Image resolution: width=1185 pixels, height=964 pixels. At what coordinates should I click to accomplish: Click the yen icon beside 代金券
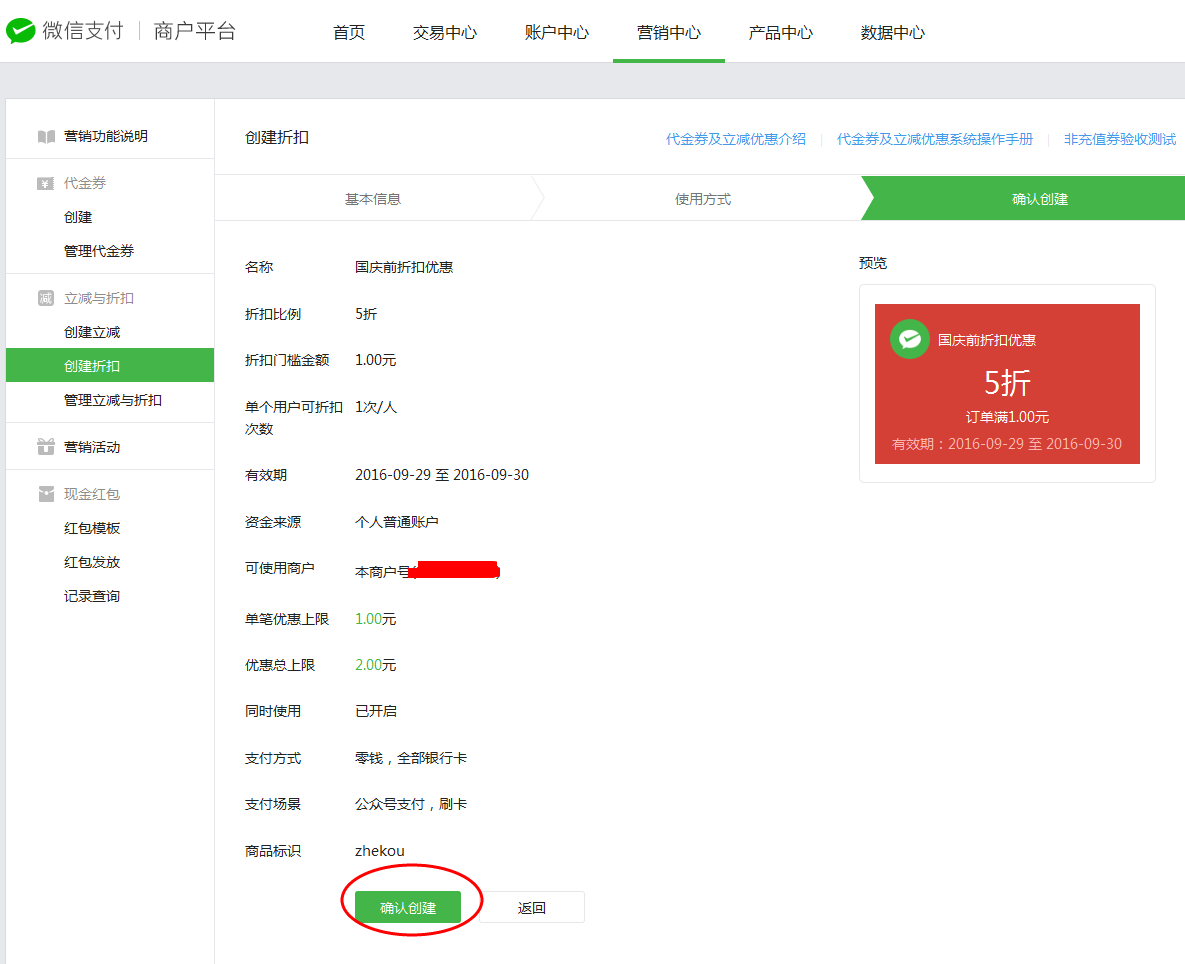click(45, 184)
